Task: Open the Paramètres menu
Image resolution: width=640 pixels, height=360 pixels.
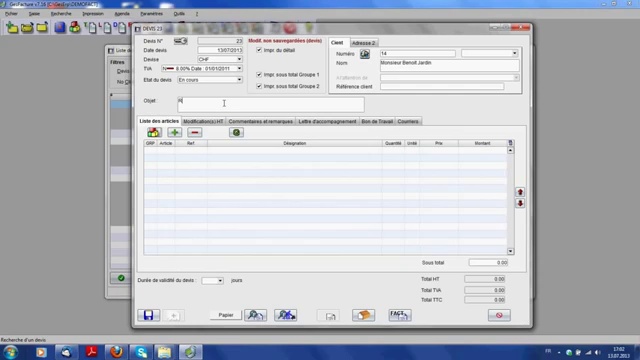Action: coord(151,13)
